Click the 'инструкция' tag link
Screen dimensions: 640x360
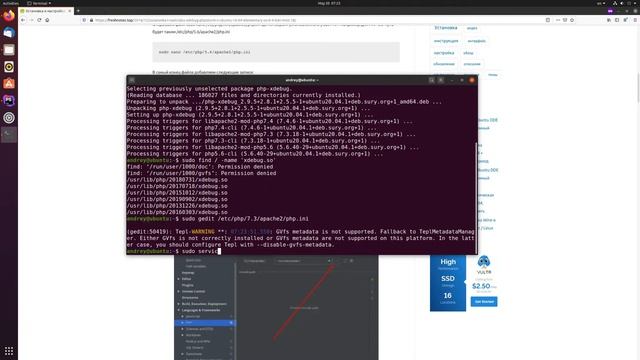coord(446,41)
